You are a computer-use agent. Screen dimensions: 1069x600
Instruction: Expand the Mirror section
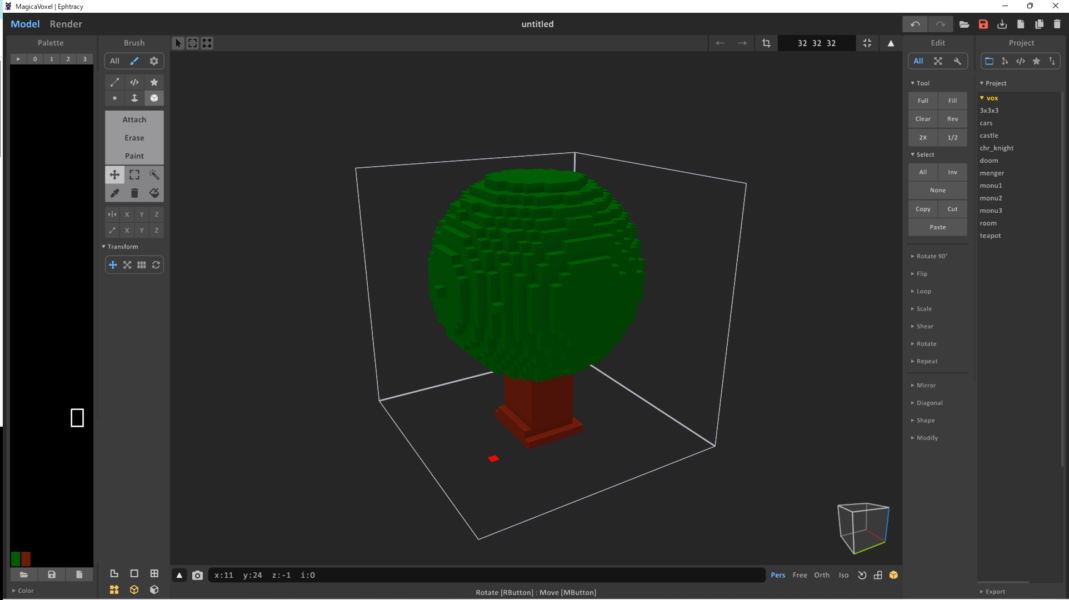pos(923,385)
